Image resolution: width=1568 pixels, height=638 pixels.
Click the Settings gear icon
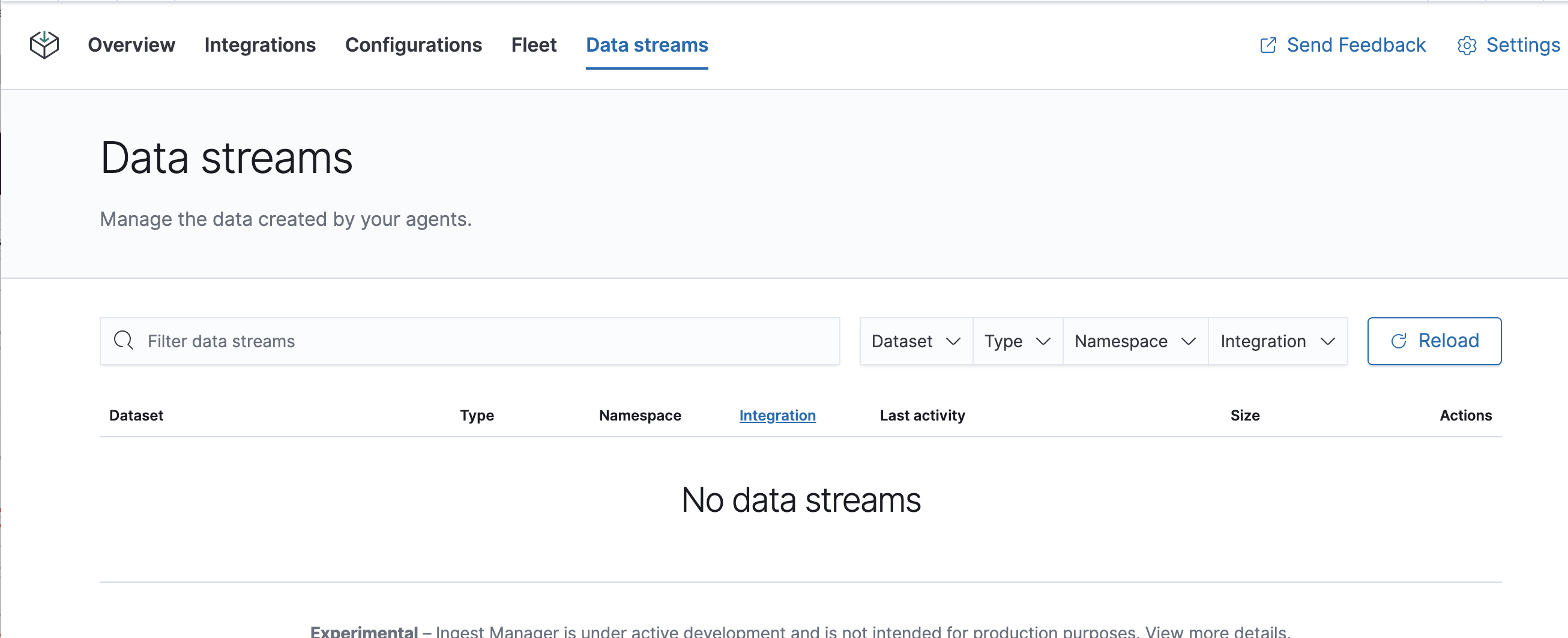point(1467,45)
